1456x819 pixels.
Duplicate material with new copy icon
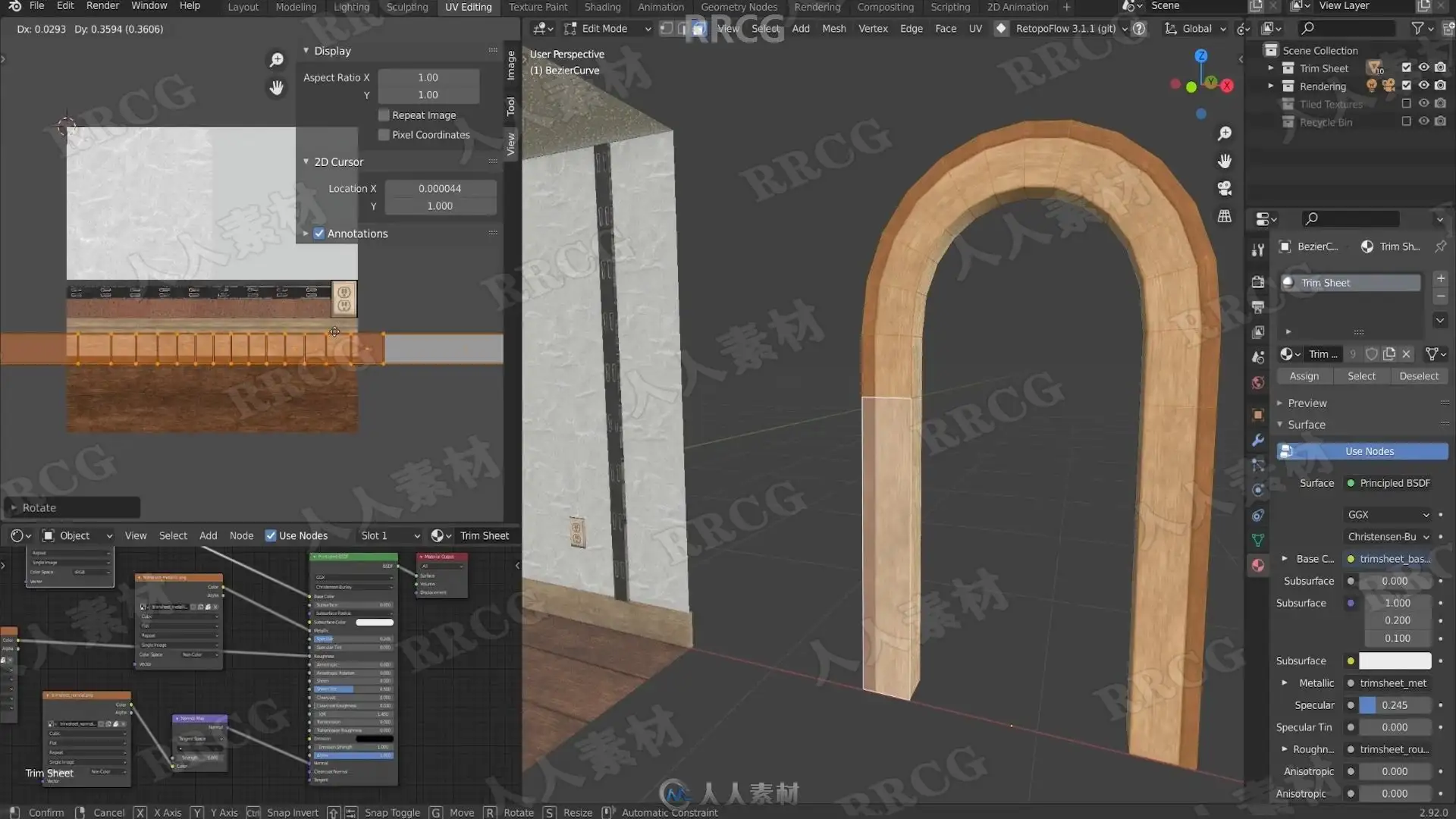pos(1389,354)
